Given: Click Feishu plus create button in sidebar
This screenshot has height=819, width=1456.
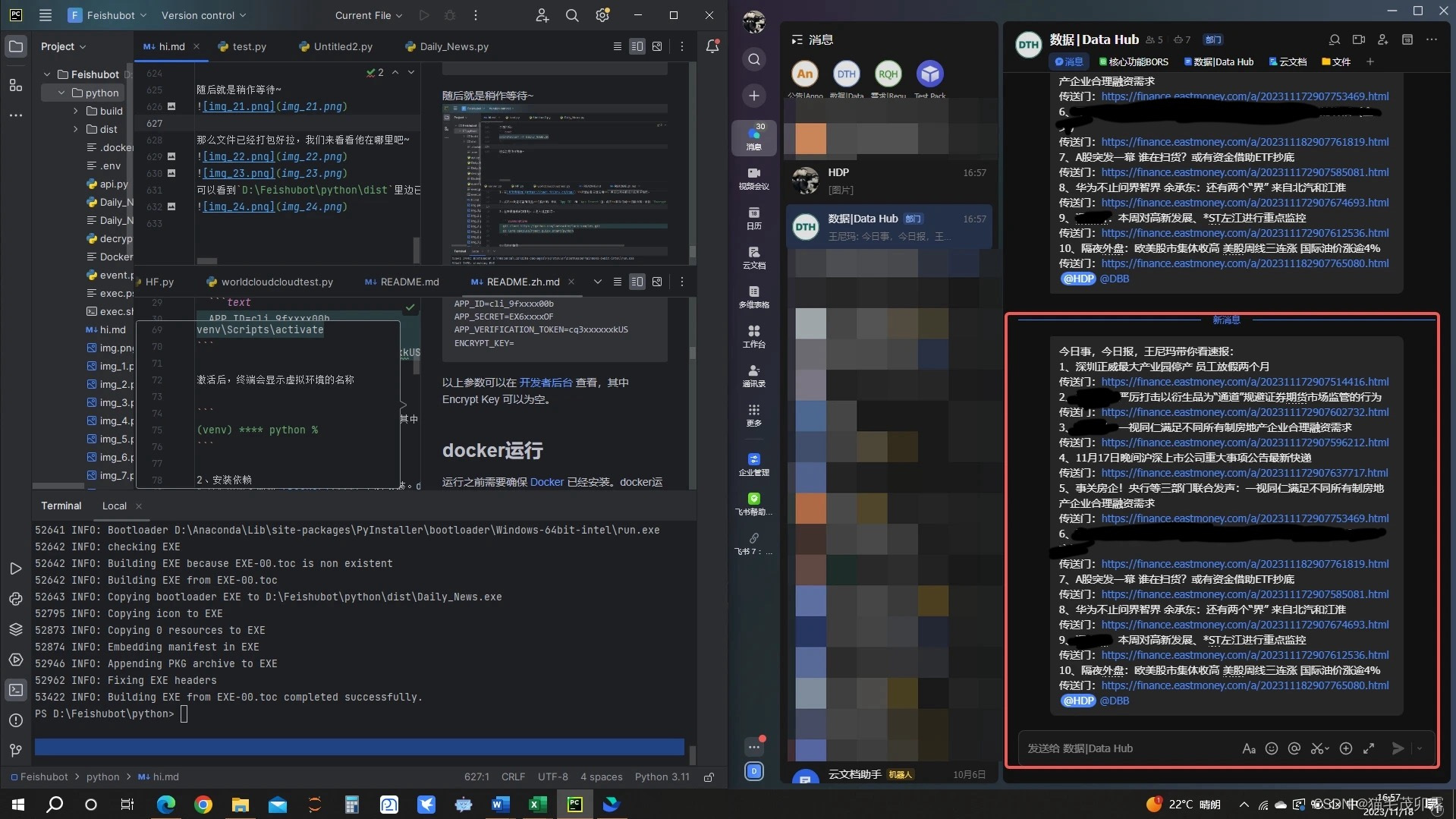Looking at the screenshot, I should (753, 96).
